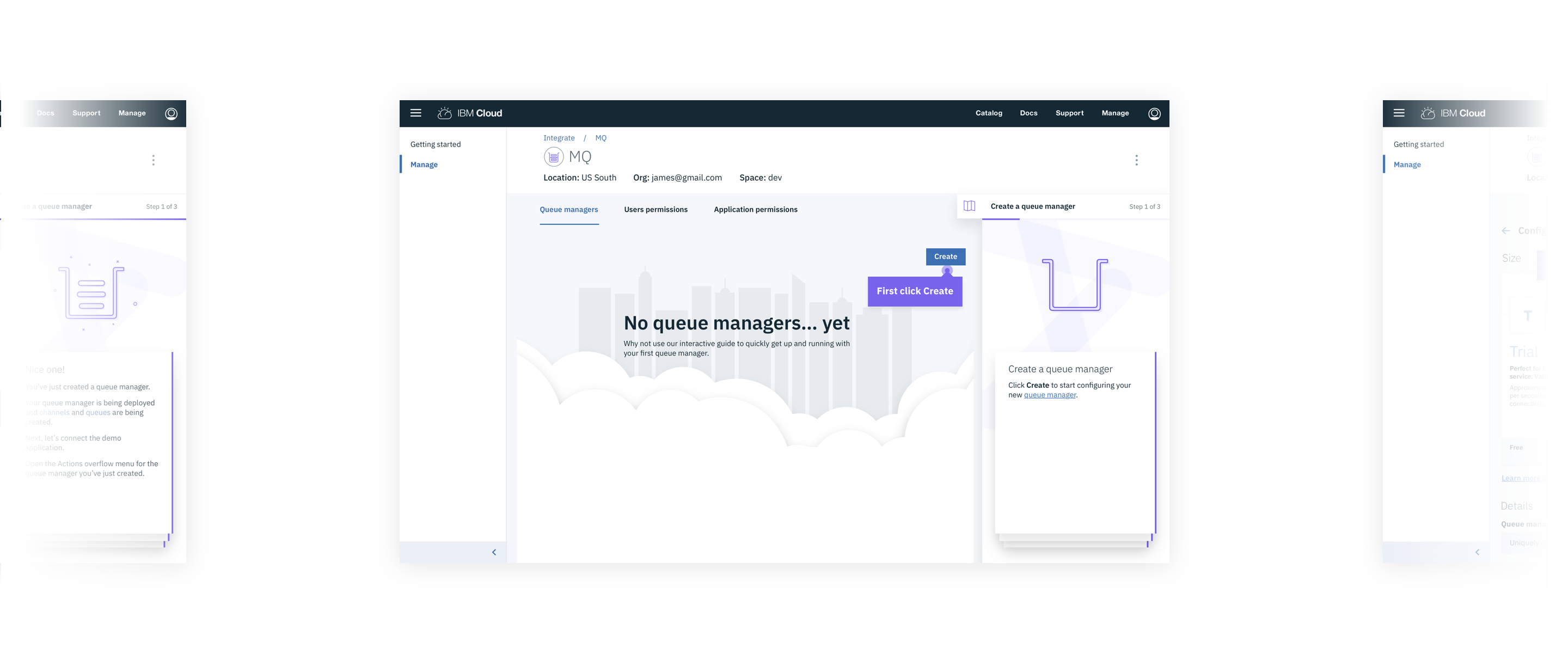Screen dimensions: 1568x672
Task: Click the IBM Cloud logo in right window
Action: pyautogui.click(x=1453, y=113)
